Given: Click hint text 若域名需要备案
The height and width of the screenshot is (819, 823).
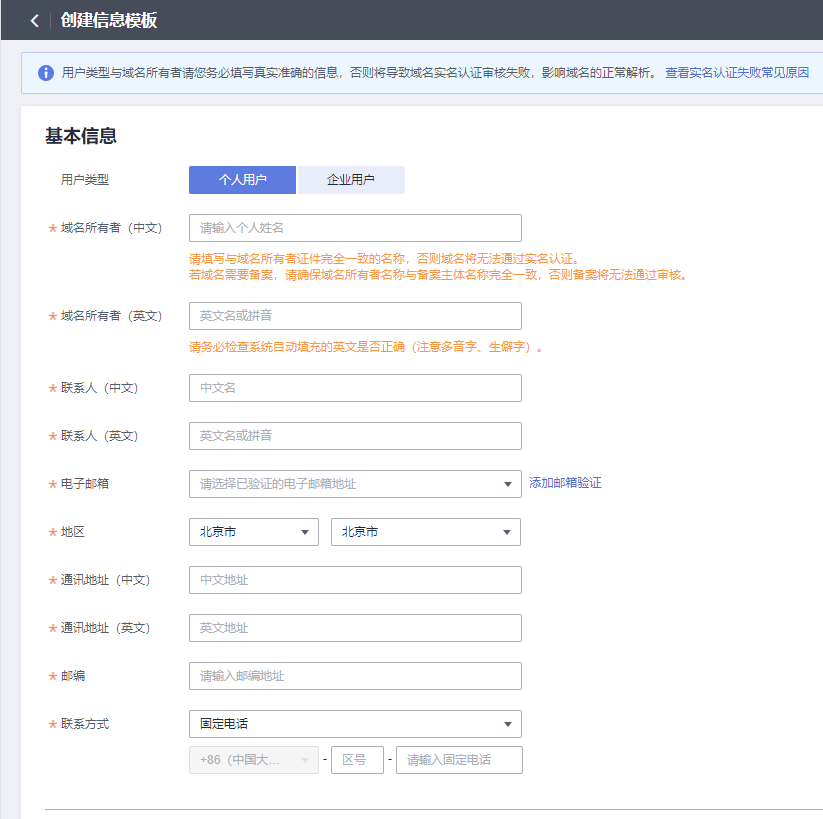Looking at the screenshot, I should [x=231, y=275].
